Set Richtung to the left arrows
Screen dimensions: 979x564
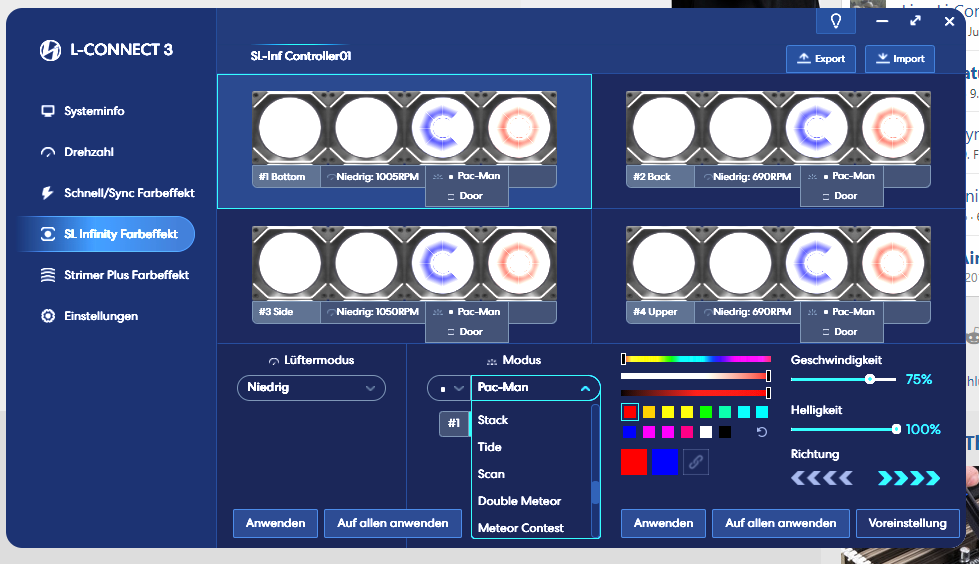[822, 478]
